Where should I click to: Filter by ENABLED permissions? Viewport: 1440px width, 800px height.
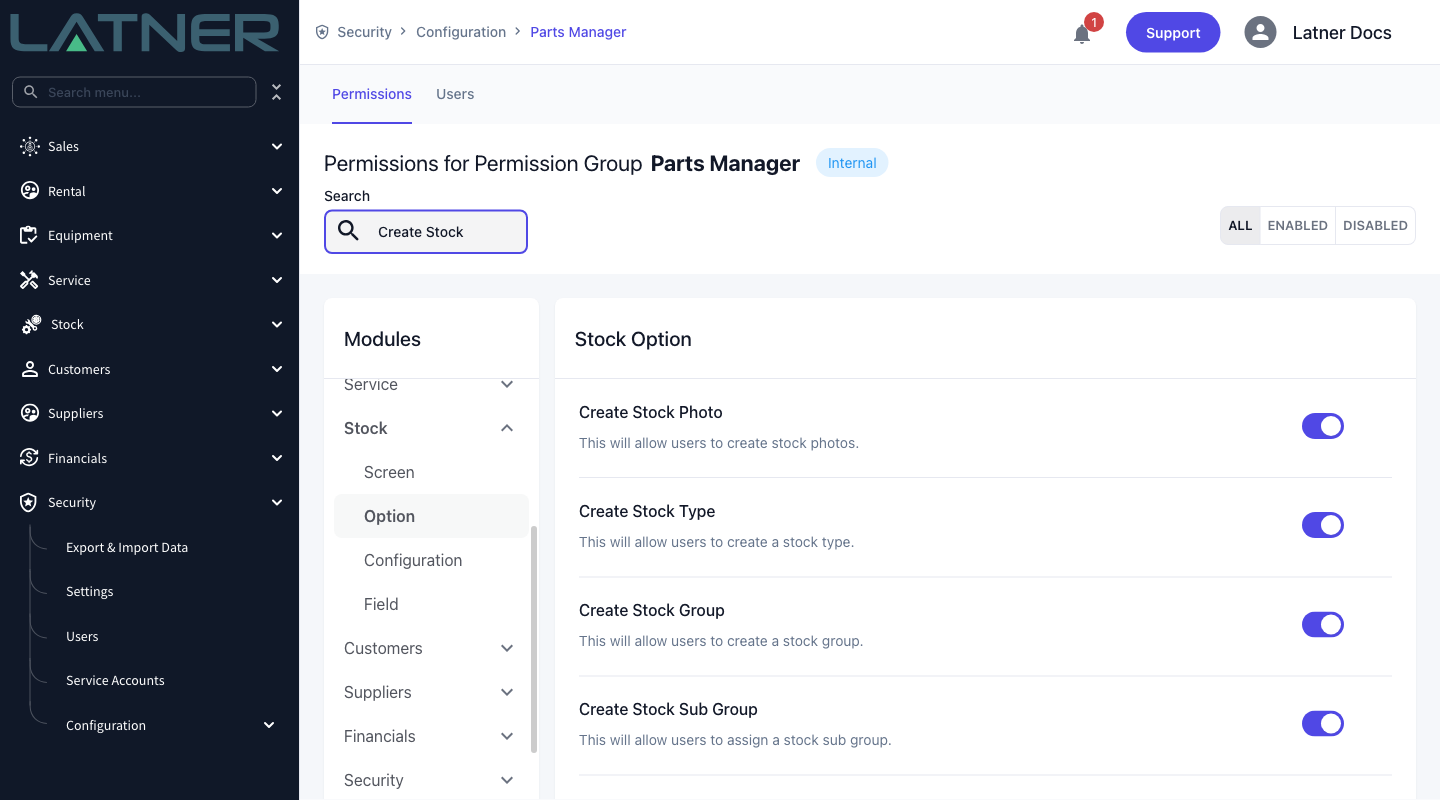coord(1297,225)
